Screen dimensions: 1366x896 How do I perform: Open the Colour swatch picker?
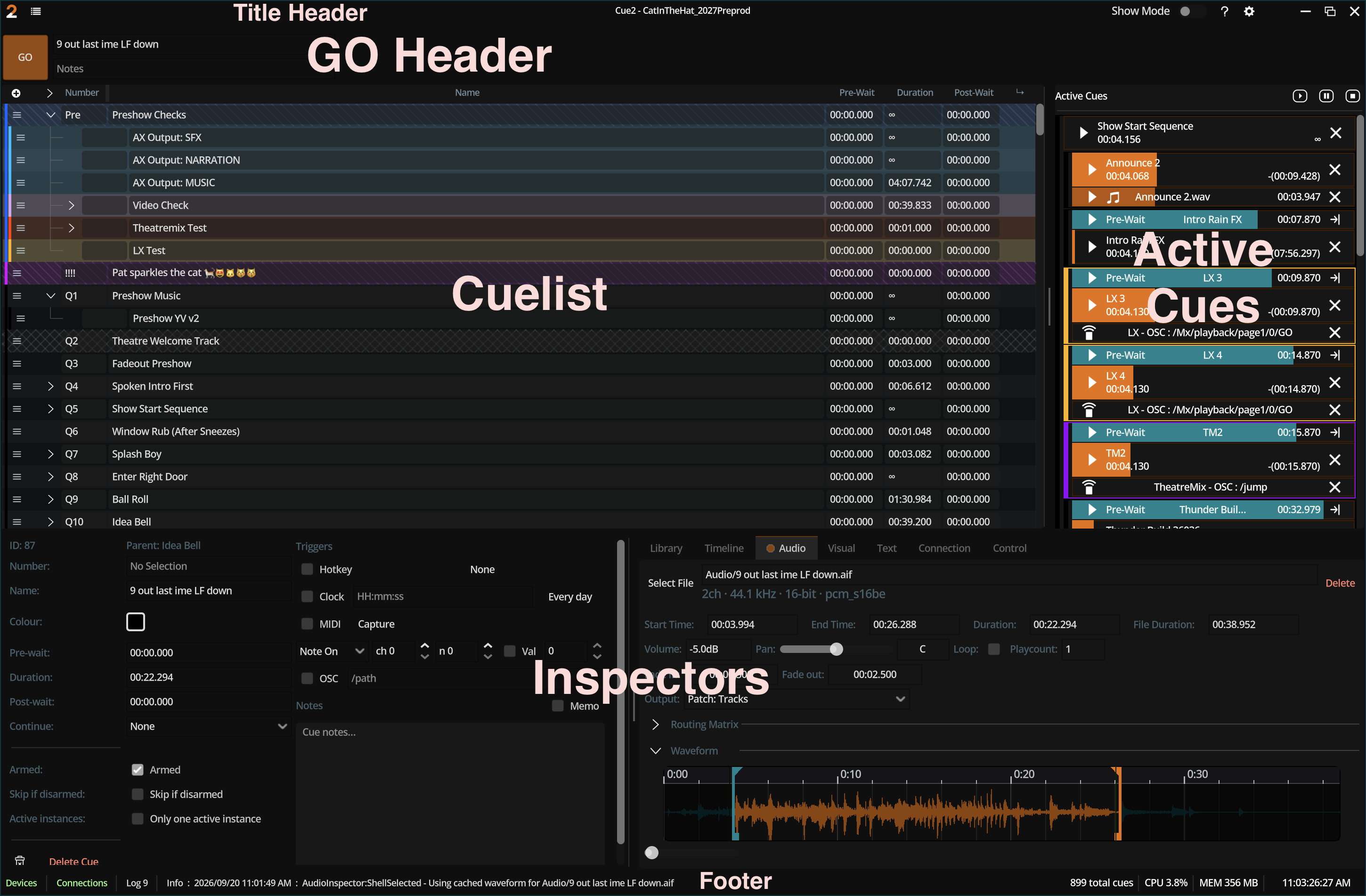pos(136,622)
